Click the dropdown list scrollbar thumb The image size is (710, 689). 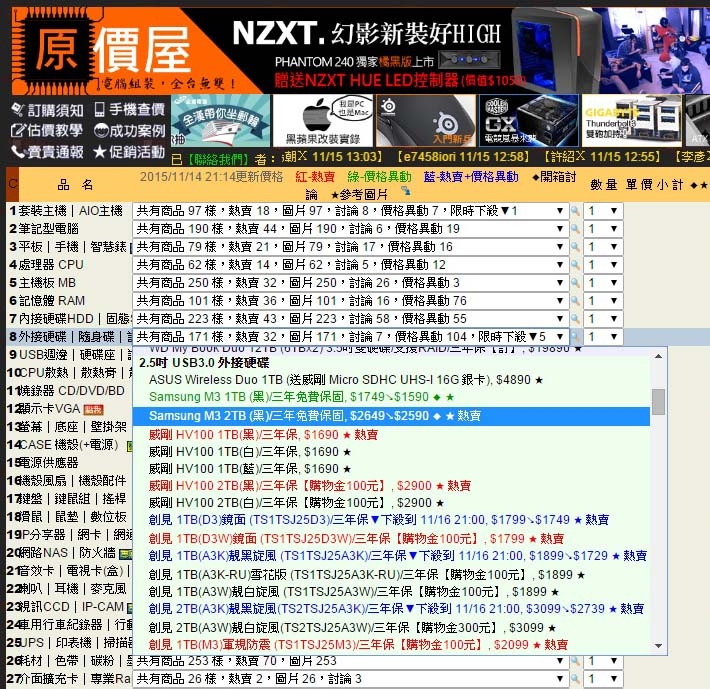click(x=659, y=402)
